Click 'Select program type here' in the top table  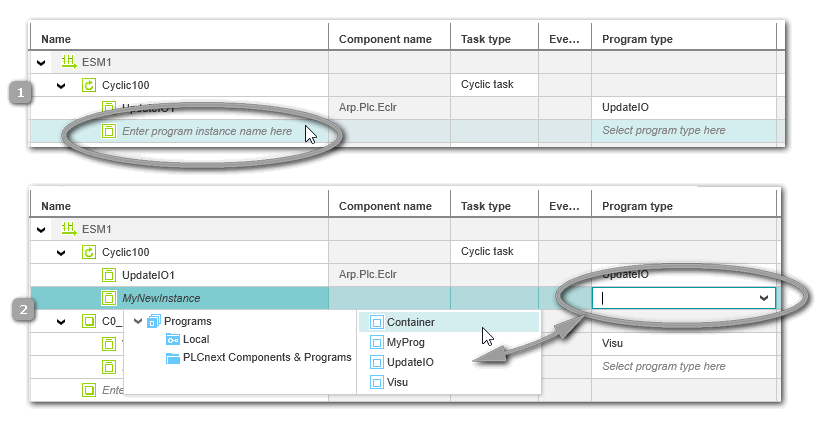(x=663, y=131)
